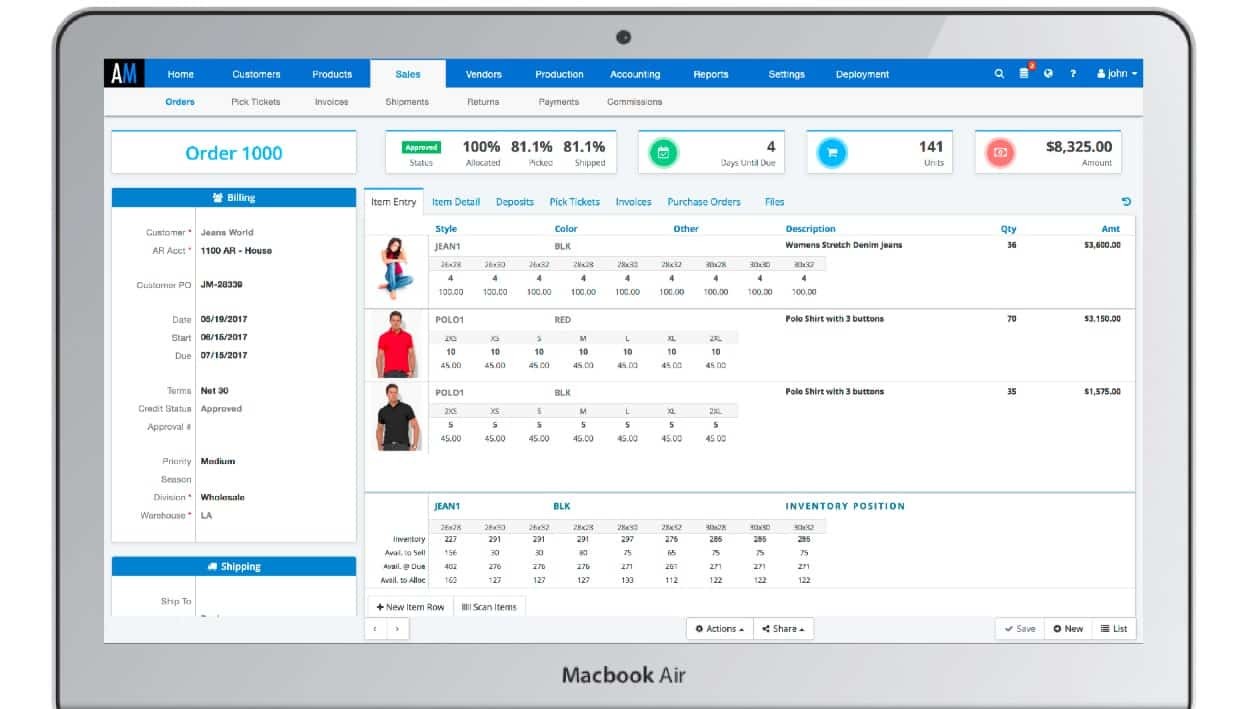Image resolution: width=1251 pixels, height=709 pixels.
Task: Expand the Share dropdown
Action: [x=784, y=628]
